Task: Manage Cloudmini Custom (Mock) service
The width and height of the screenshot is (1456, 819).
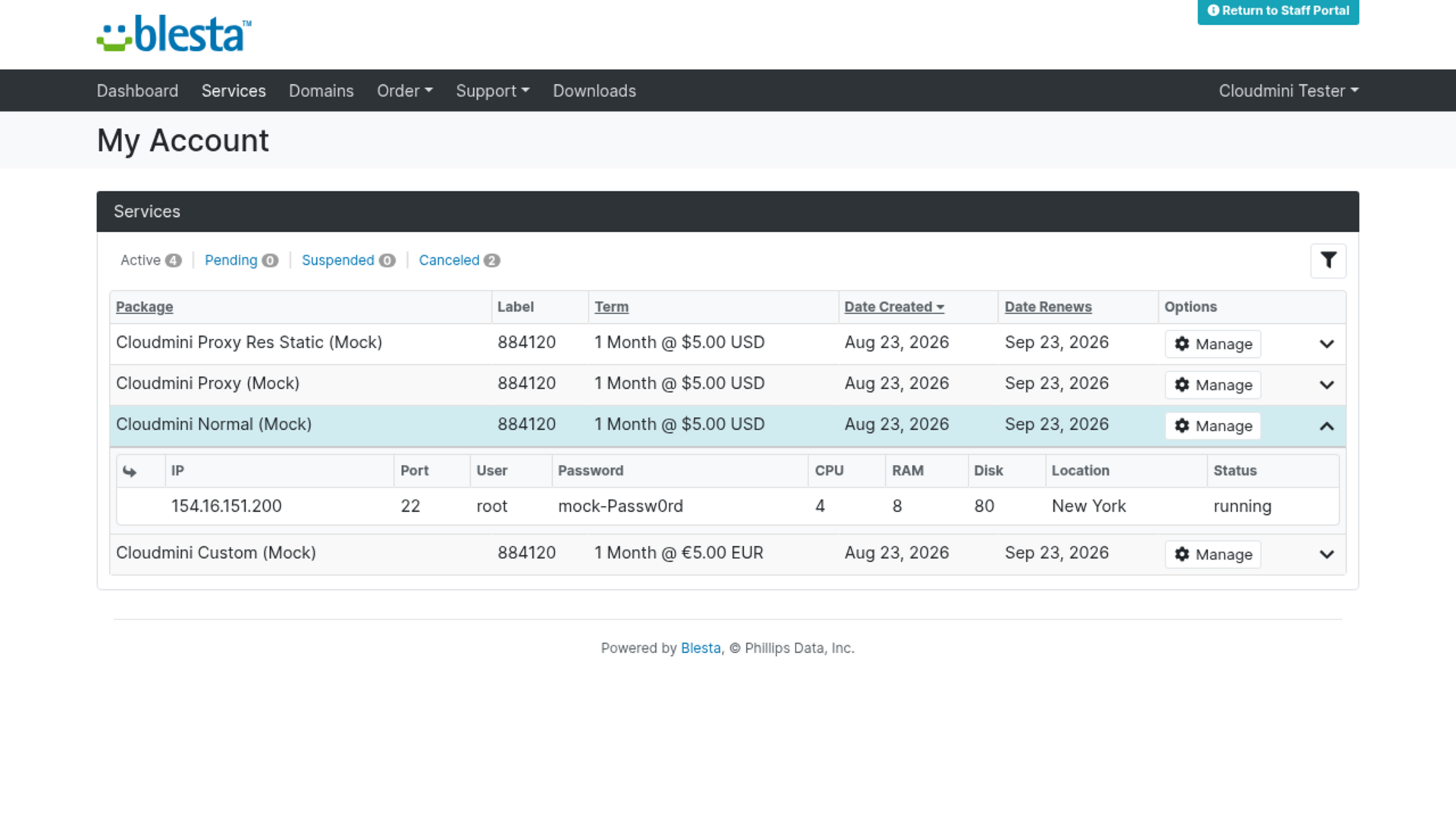Action: 1213,554
